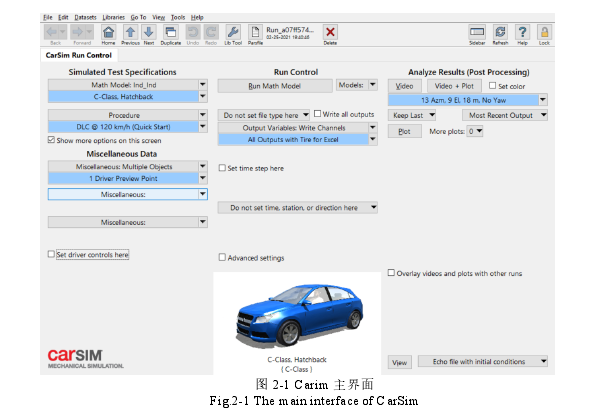Open the Edit menu
This screenshot has width=597, height=415.
pos(63,17)
